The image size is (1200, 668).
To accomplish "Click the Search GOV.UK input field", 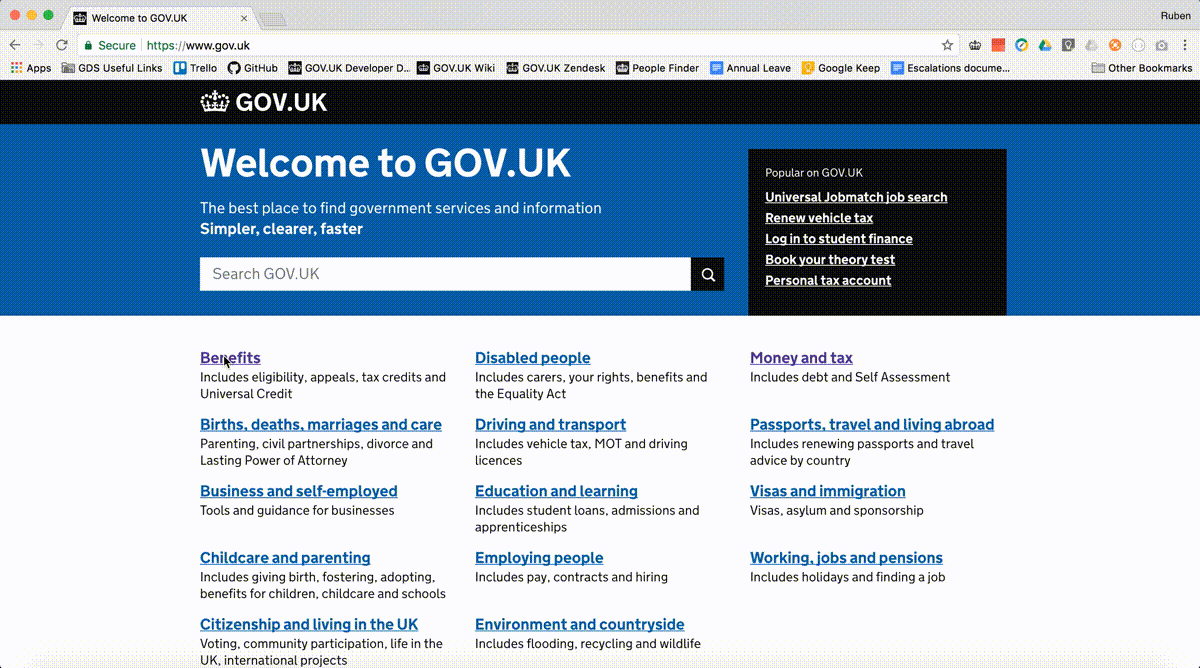I will [x=445, y=274].
